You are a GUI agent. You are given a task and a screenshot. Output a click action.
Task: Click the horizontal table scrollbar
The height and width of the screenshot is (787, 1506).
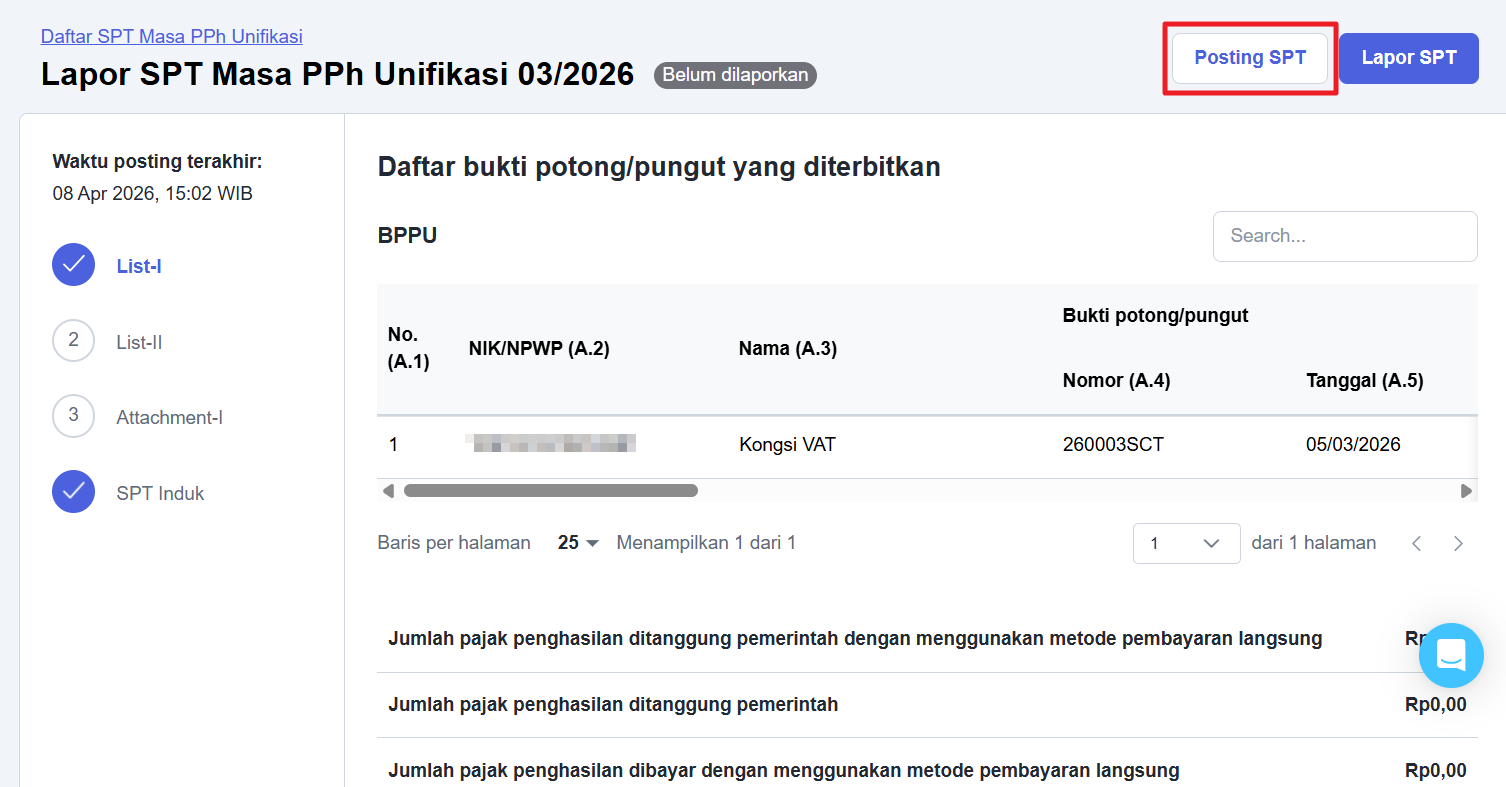click(550, 491)
